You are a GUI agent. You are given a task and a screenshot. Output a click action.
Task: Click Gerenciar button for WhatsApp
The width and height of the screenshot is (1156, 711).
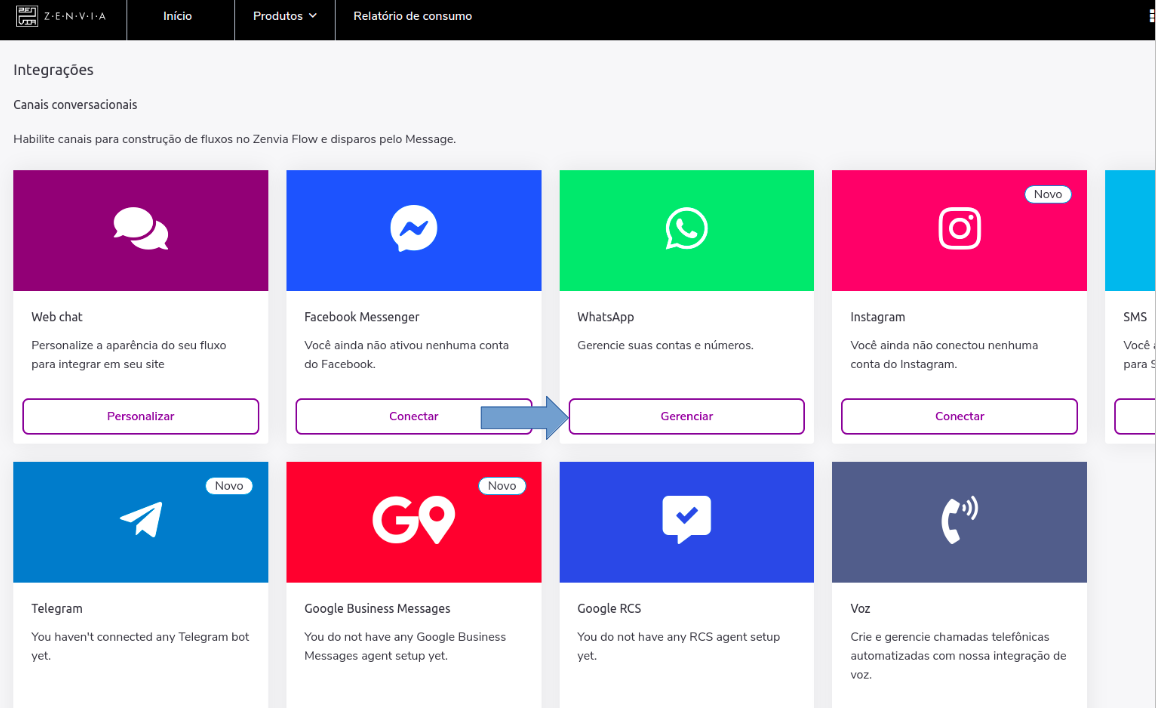pyautogui.click(x=686, y=417)
